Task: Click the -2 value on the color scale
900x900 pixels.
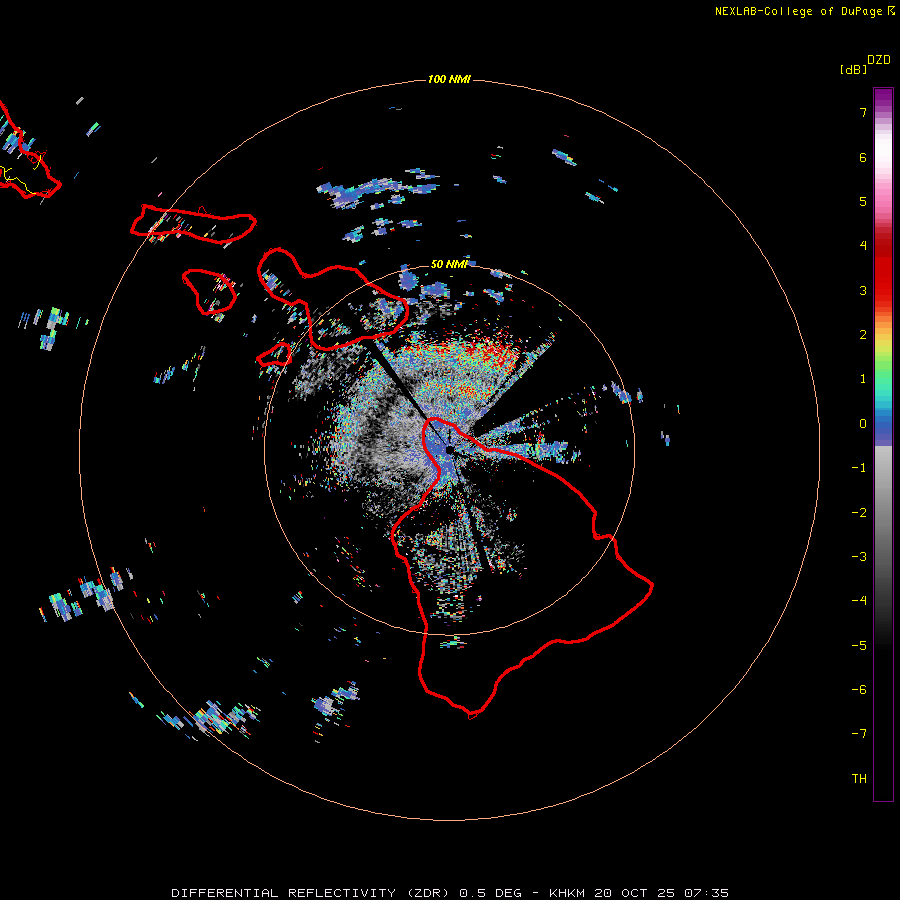Action: pos(859,513)
